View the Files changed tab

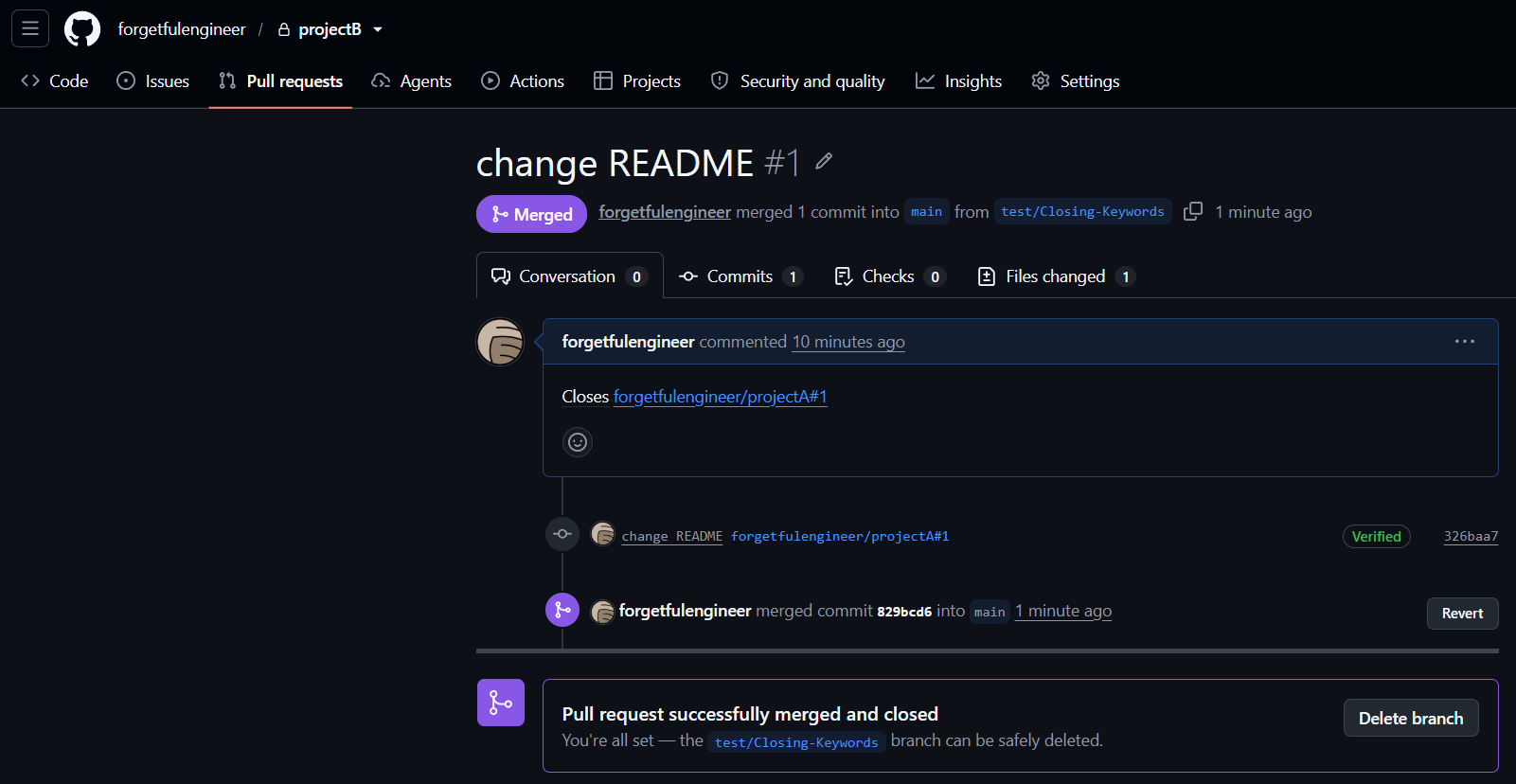[x=1057, y=276]
